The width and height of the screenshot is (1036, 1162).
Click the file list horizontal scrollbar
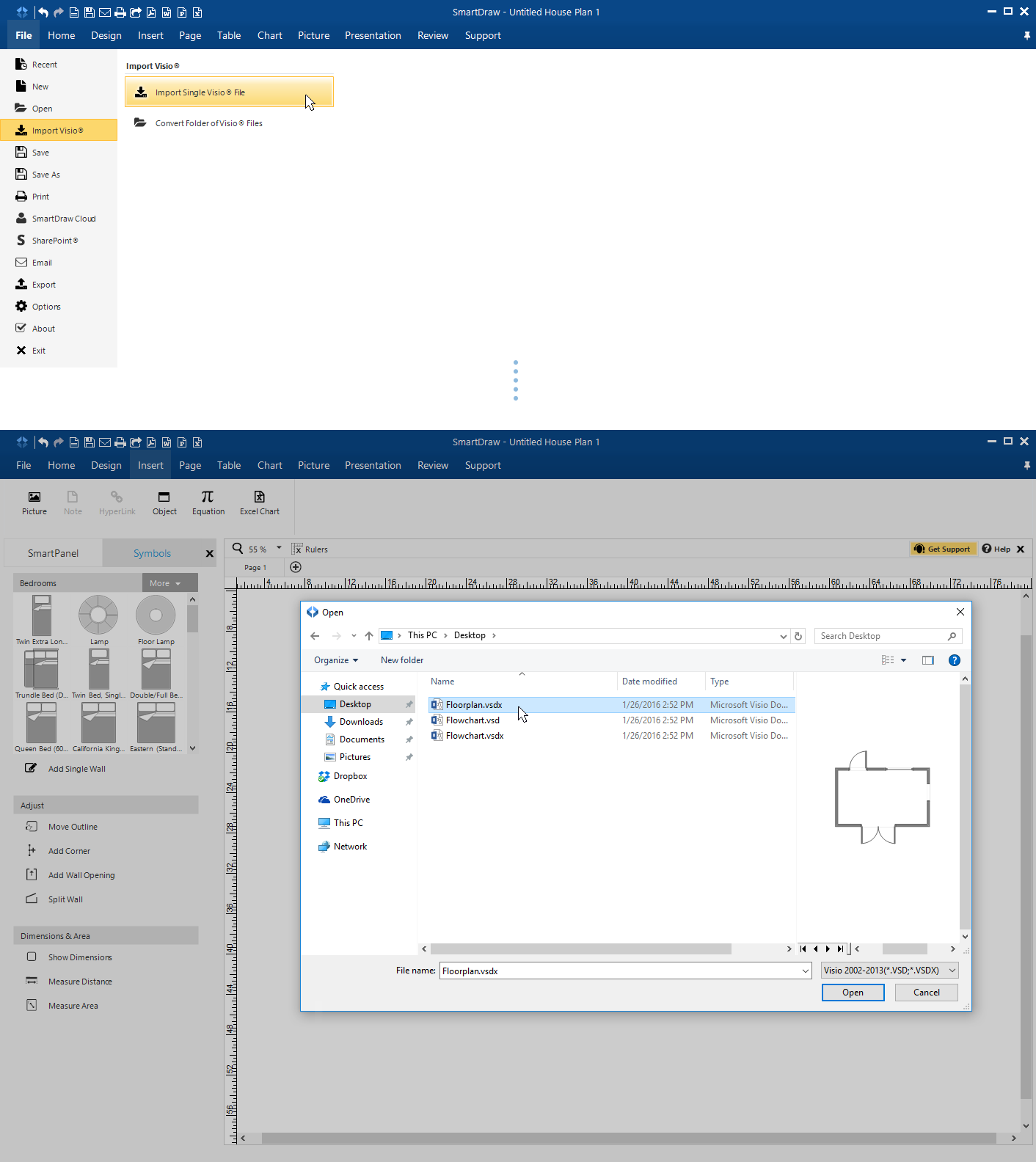[581, 949]
